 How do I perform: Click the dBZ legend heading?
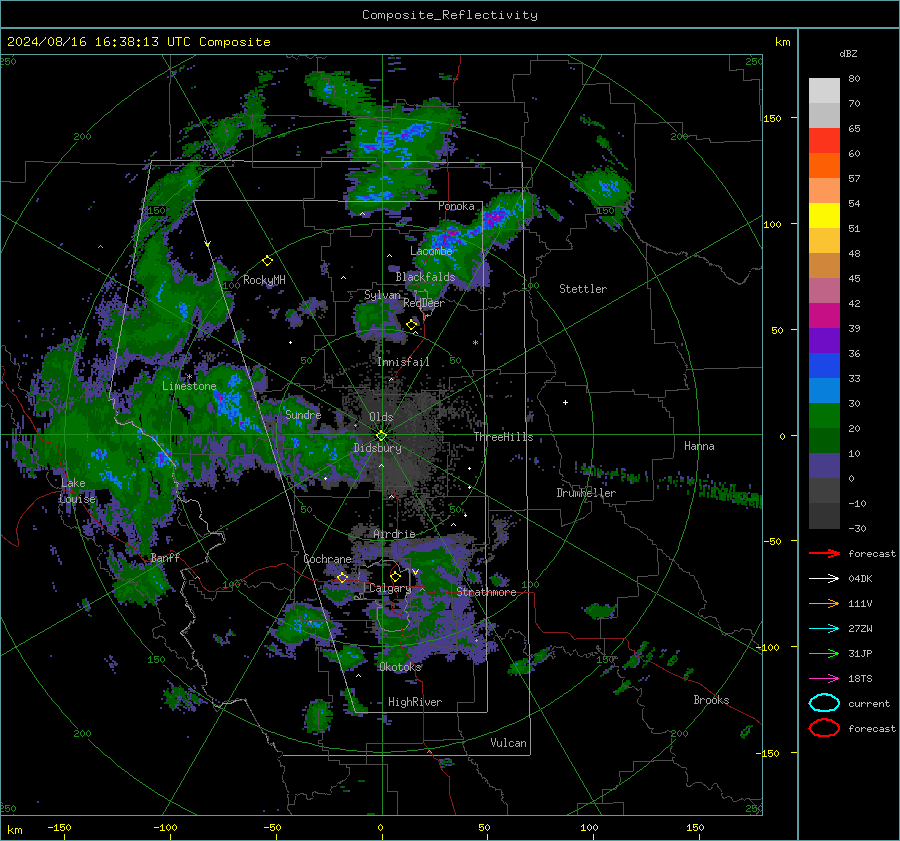[848, 54]
